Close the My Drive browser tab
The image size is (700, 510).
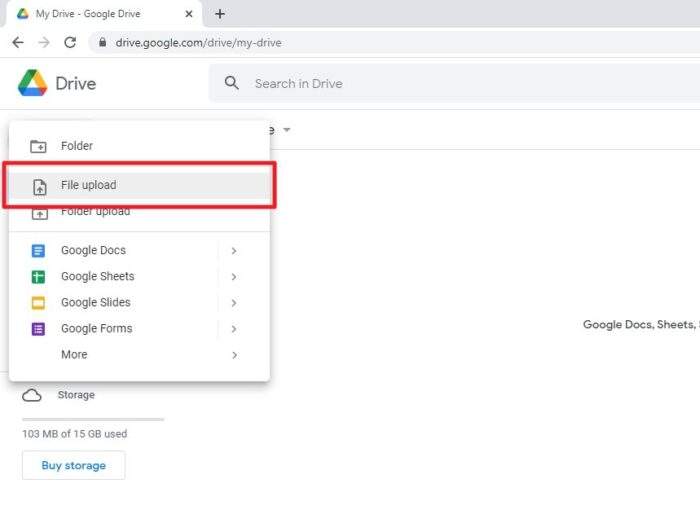(x=189, y=14)
